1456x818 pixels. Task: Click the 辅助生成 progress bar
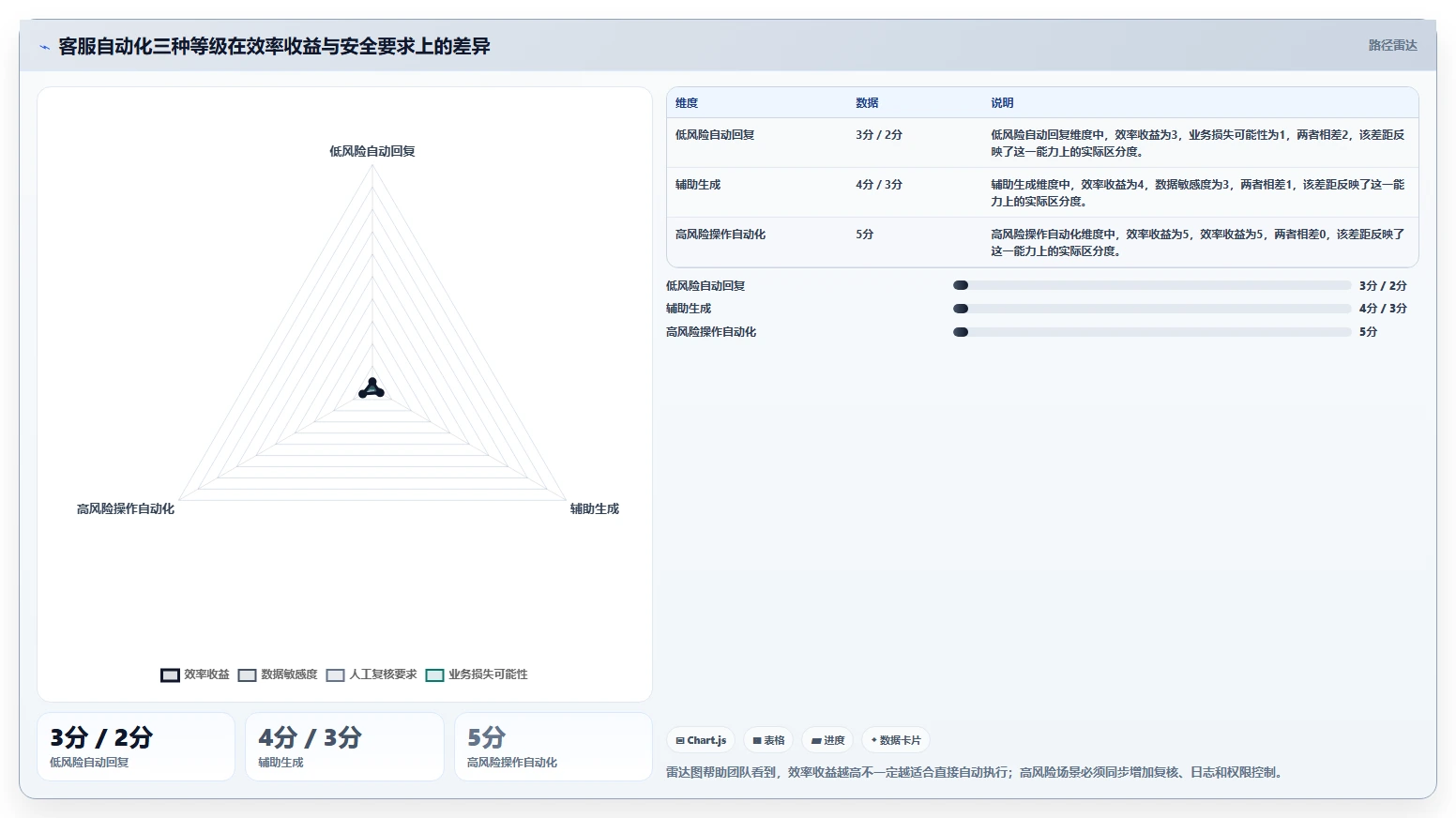tap(1152, 309)
